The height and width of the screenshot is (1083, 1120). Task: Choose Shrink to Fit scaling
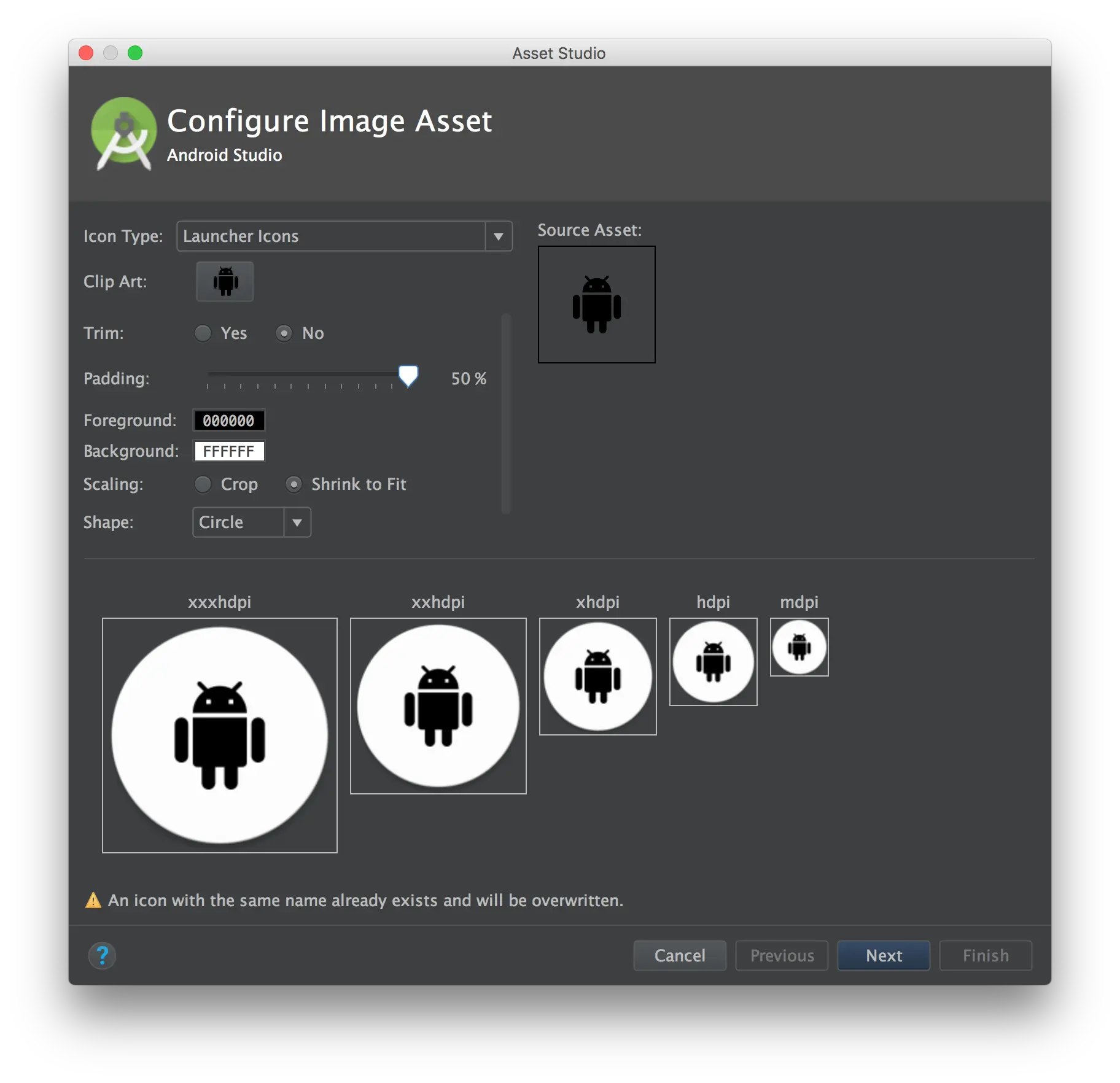(294, 484)
